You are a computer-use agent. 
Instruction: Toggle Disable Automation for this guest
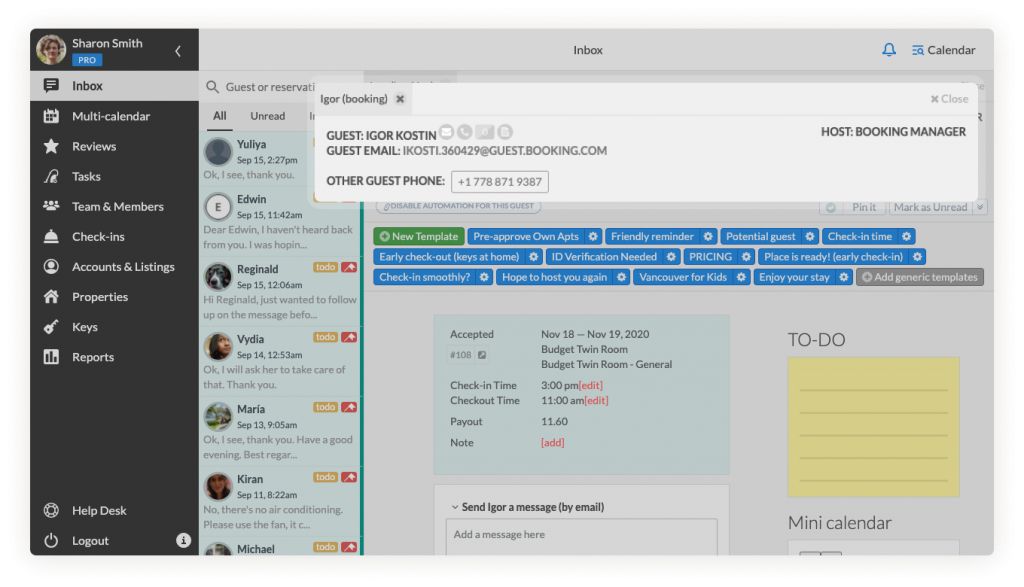(x=458, y=207)
